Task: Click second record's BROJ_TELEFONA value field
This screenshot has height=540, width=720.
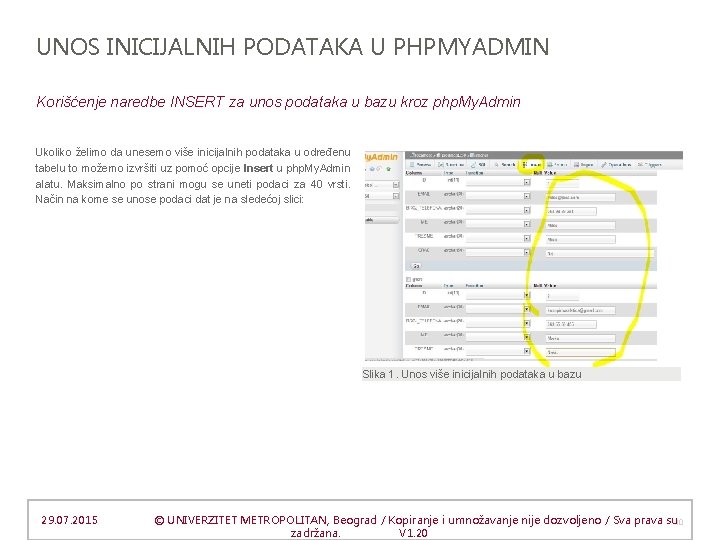Action: tap(571, 324)
